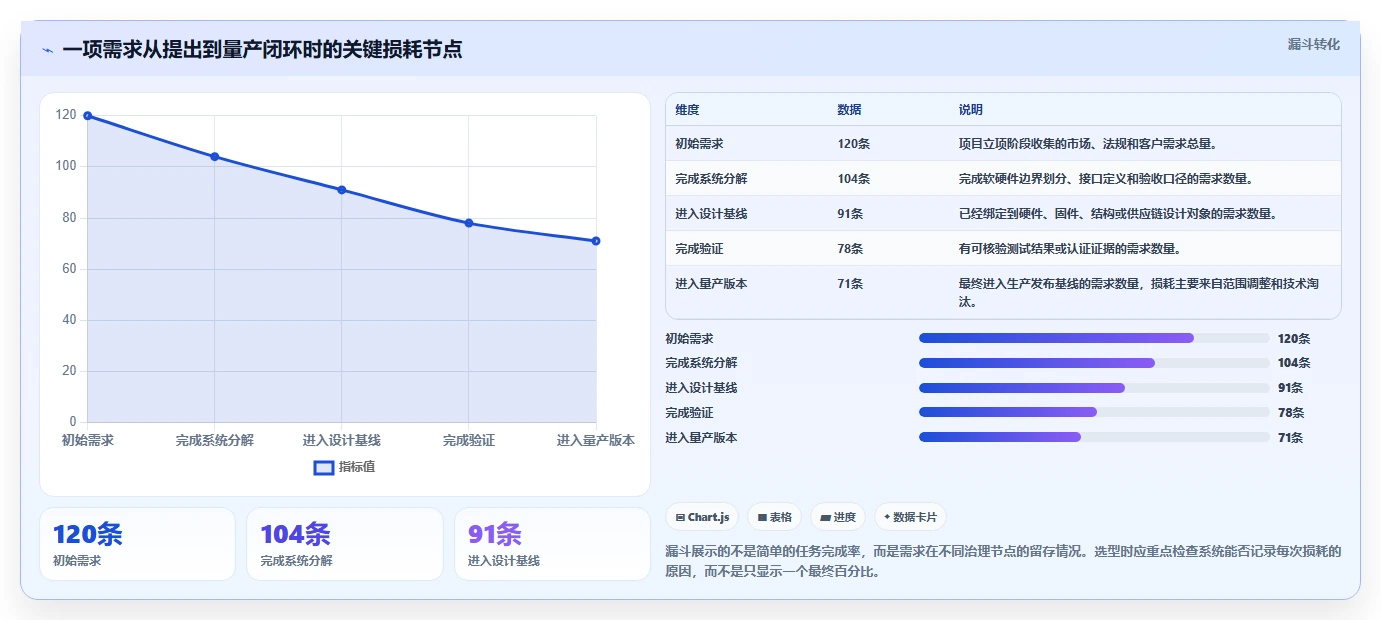Click the 104条 value in the table
This screenshot has height=620, width=1381.
(854, 179)
